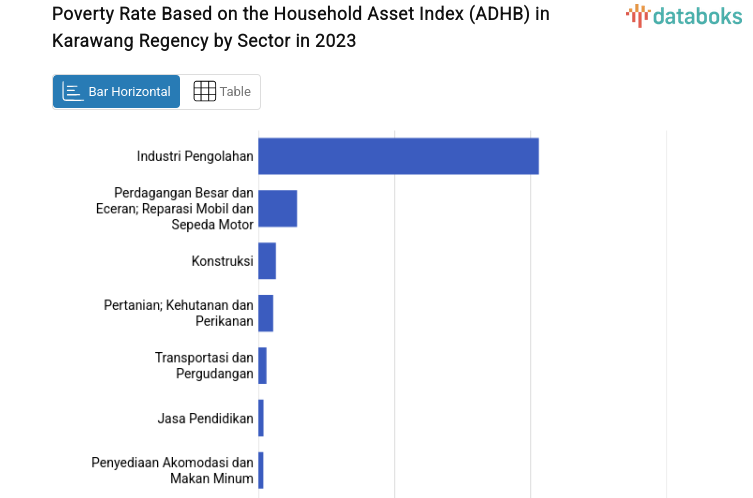
Task: Click the databoks logo symbol
Action: tap(638, 15)
